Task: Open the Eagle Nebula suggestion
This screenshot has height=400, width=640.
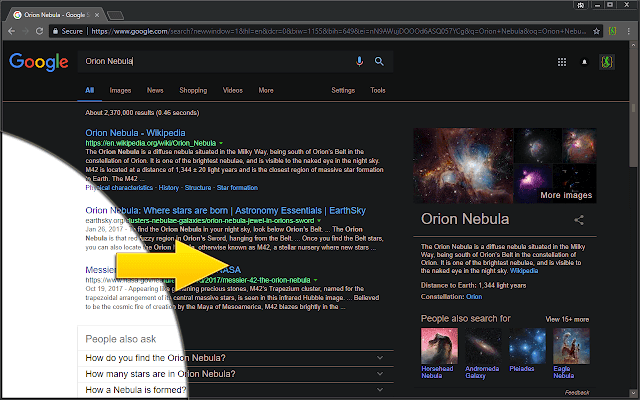Action: pos(571,353)
